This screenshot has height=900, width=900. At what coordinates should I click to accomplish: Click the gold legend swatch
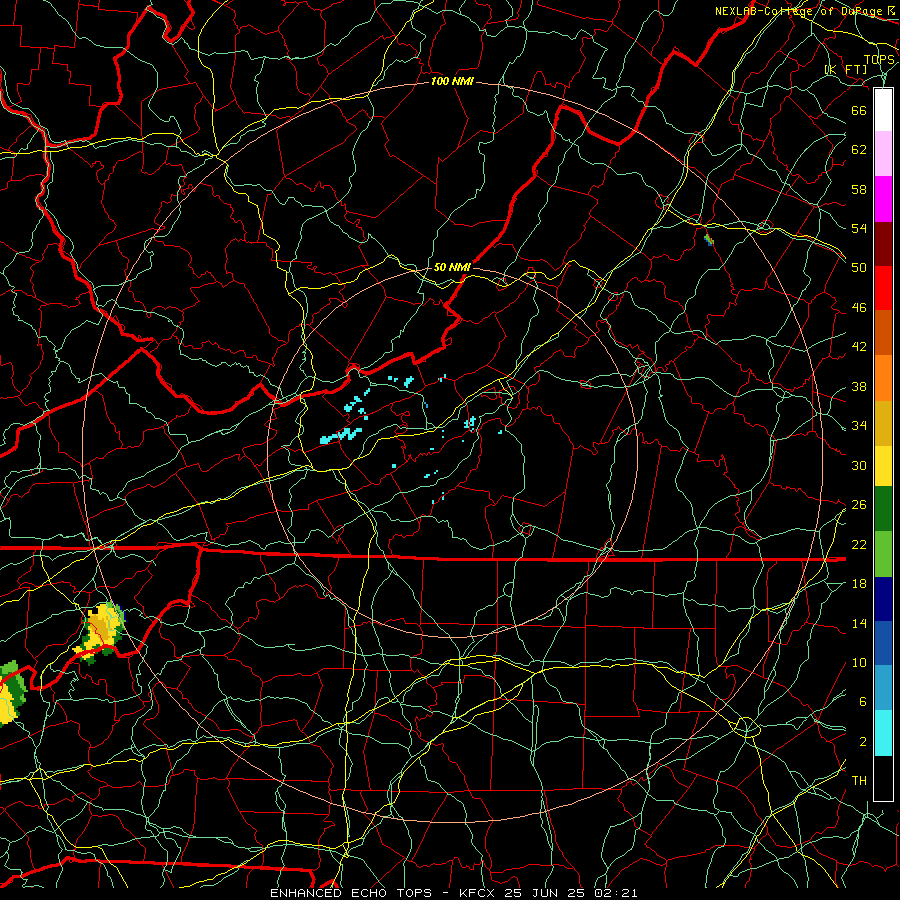pyautogui.click(x=883, y=423)
